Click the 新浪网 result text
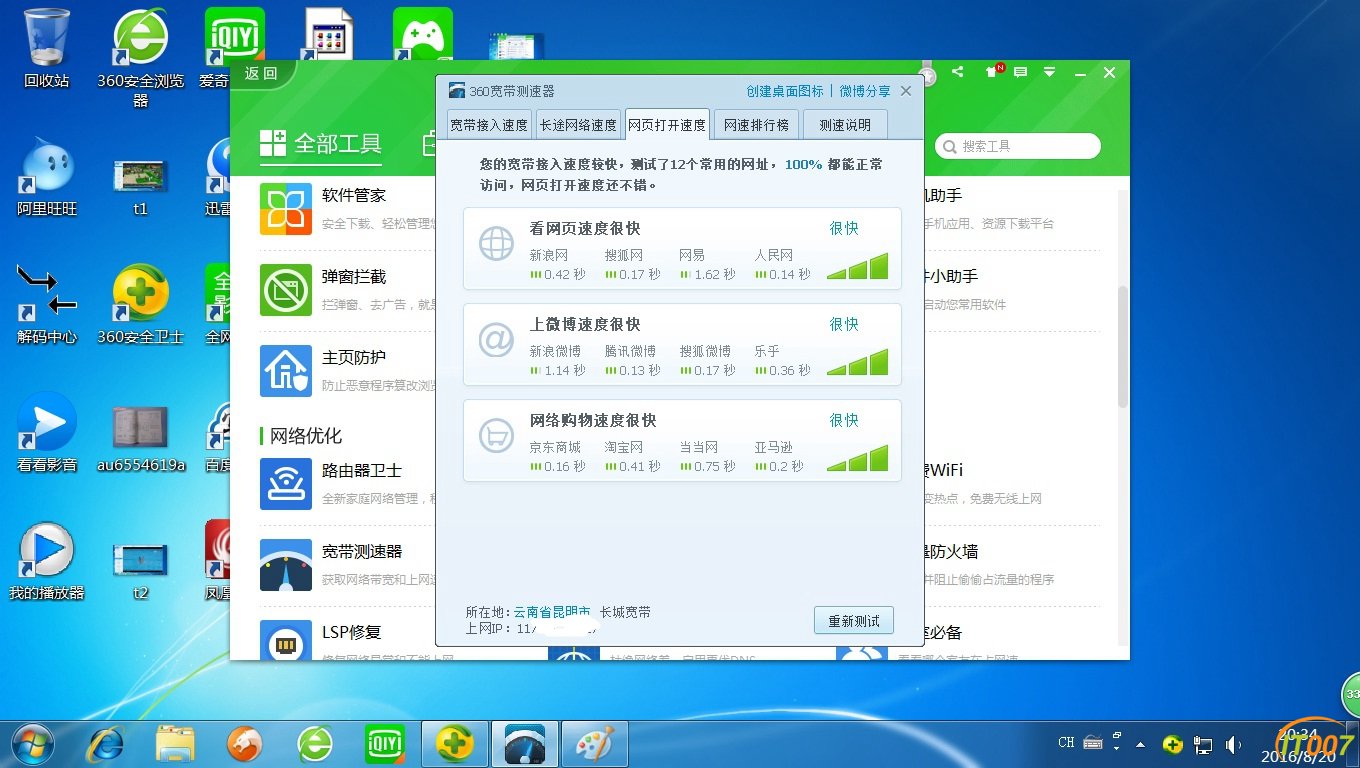 tap(548, 255)
